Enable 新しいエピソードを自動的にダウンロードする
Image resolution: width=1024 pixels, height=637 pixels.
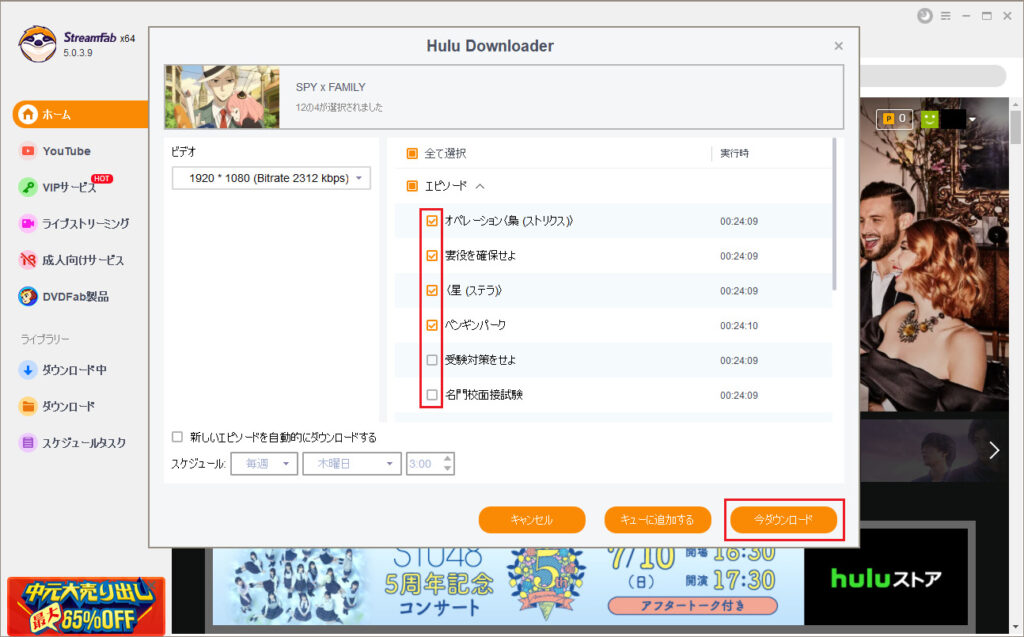(177, 437)
